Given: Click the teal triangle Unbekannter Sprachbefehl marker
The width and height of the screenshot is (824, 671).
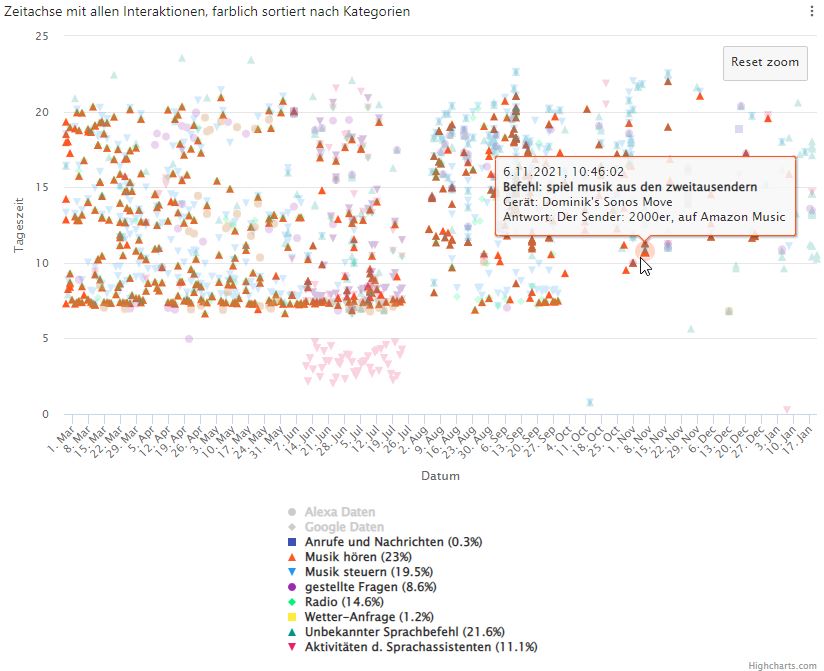Looking at the screenshot, I should (x=292, y=632).
